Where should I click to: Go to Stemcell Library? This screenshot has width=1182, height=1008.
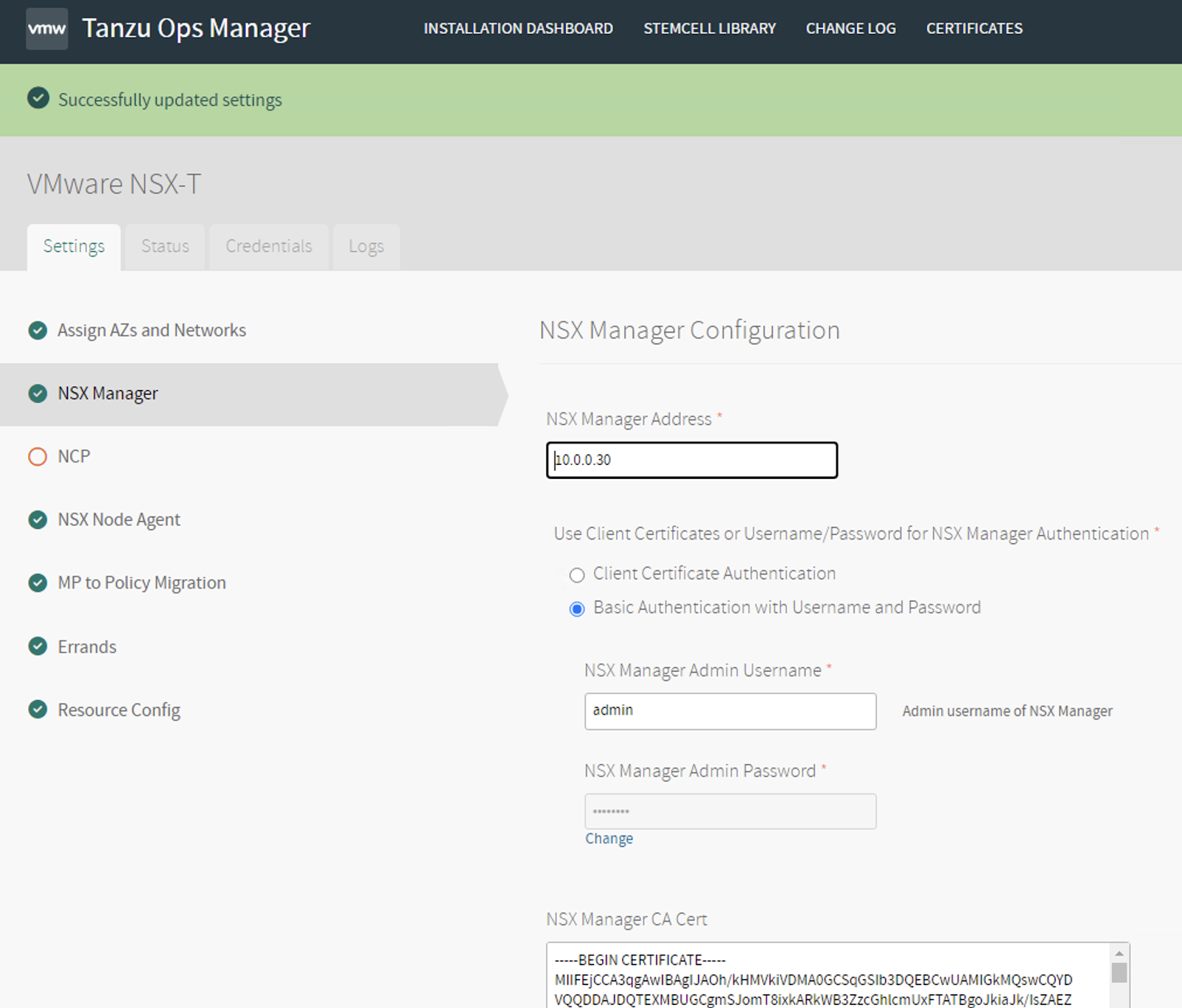tap(709, 29)
